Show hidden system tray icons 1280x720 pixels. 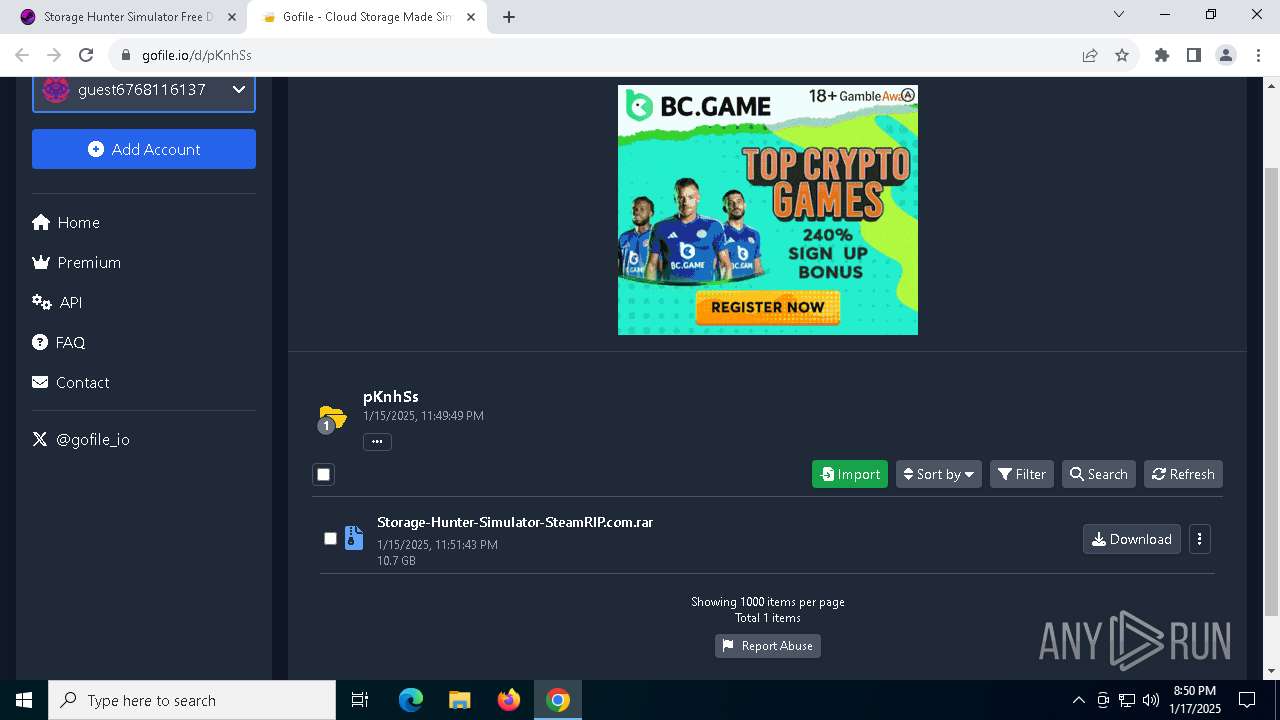pos(1078,700)
